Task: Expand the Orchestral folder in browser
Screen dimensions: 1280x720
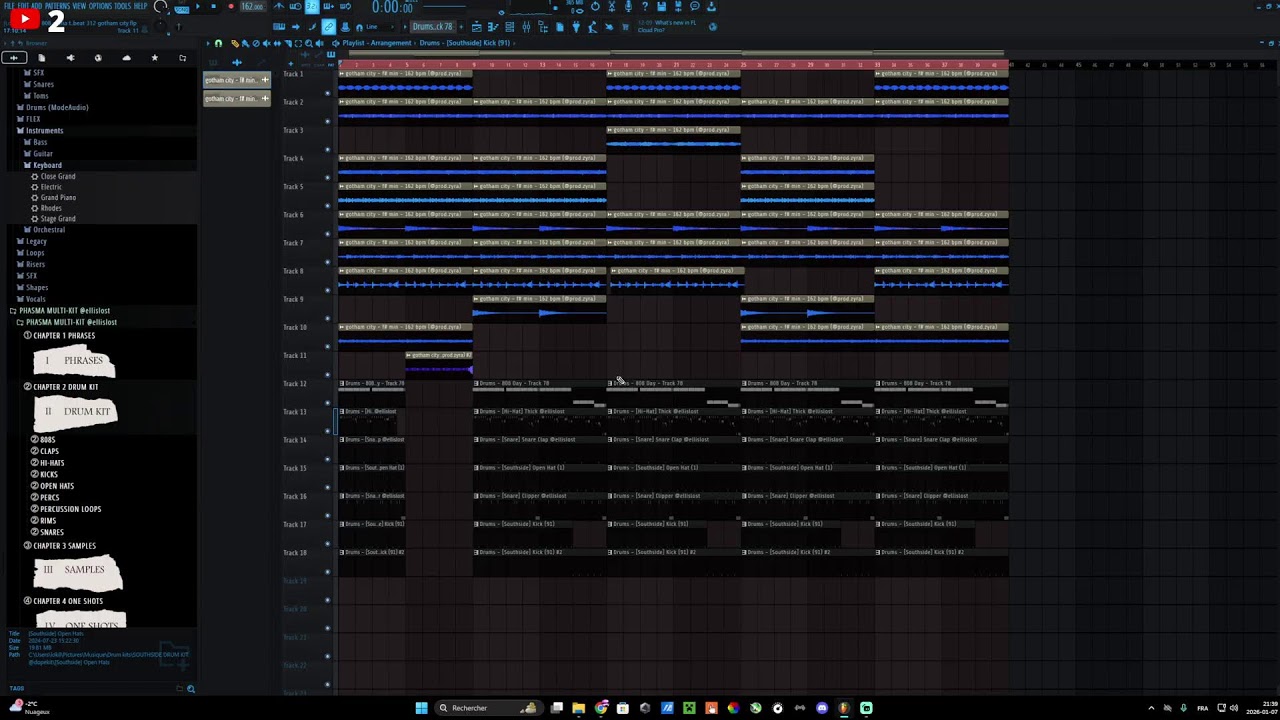Action: tap(48, 230)
